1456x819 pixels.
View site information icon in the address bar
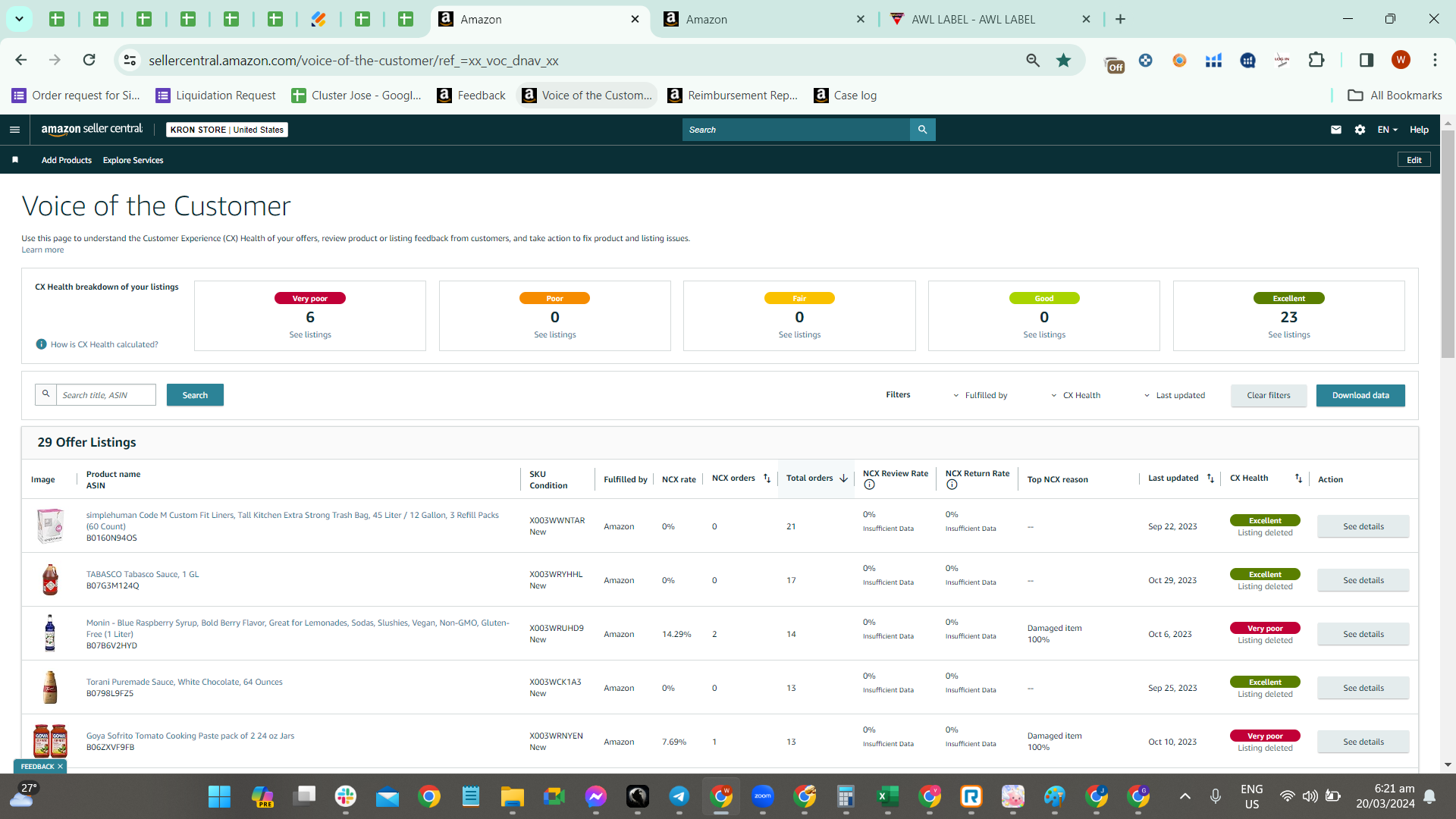point(130,60)
